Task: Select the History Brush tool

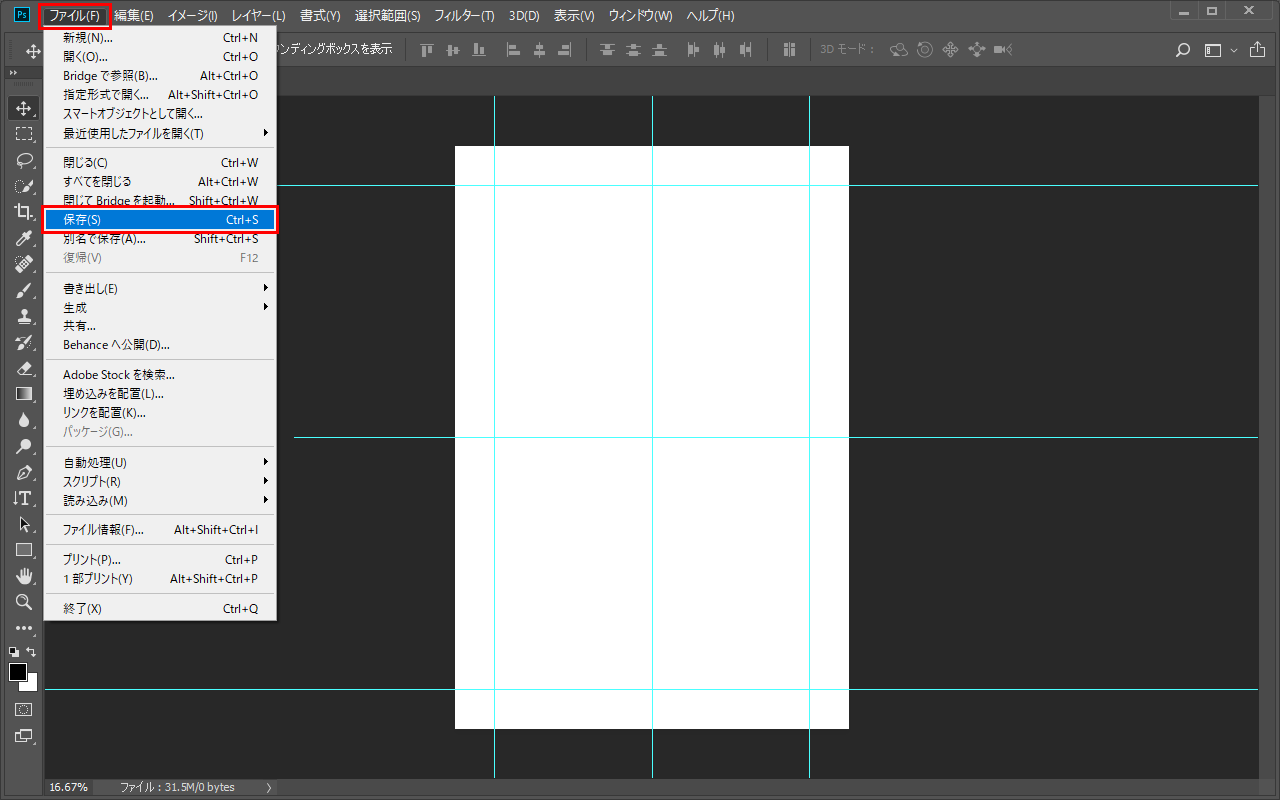Action: 24,342
